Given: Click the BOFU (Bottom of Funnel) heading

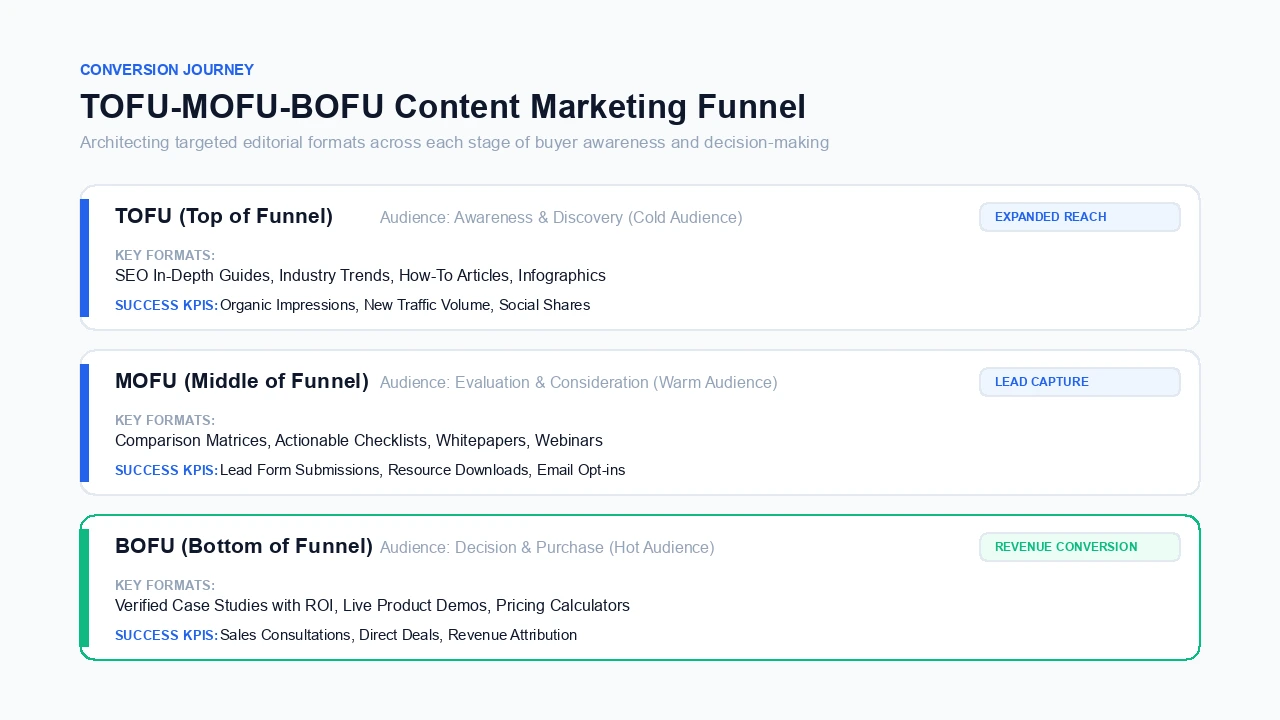Looking at the screenshot, I should point(244,546).
